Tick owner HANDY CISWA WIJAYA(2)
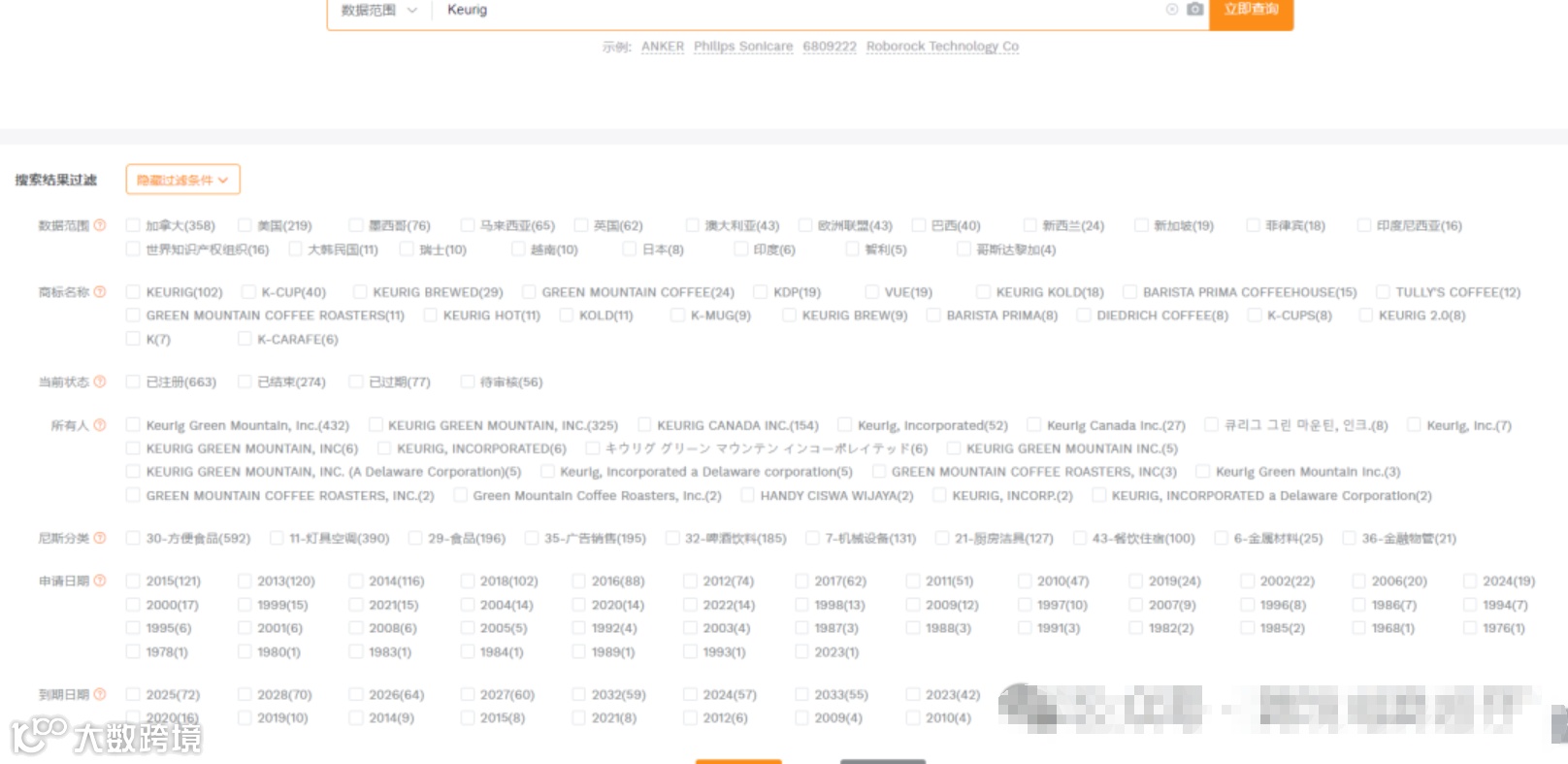1568x764 pixels. tap(747, 496)
